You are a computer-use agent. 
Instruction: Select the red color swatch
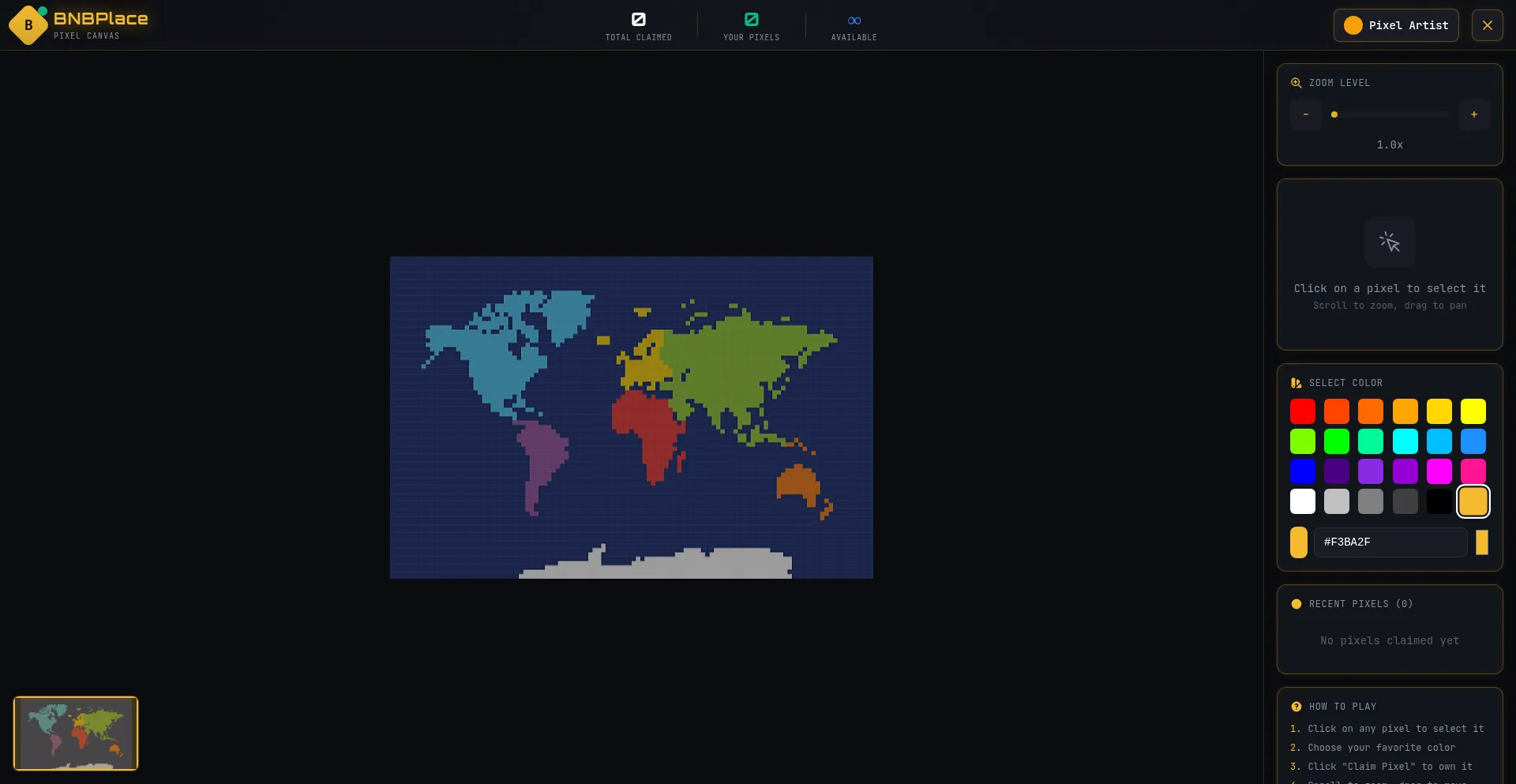1302,411
